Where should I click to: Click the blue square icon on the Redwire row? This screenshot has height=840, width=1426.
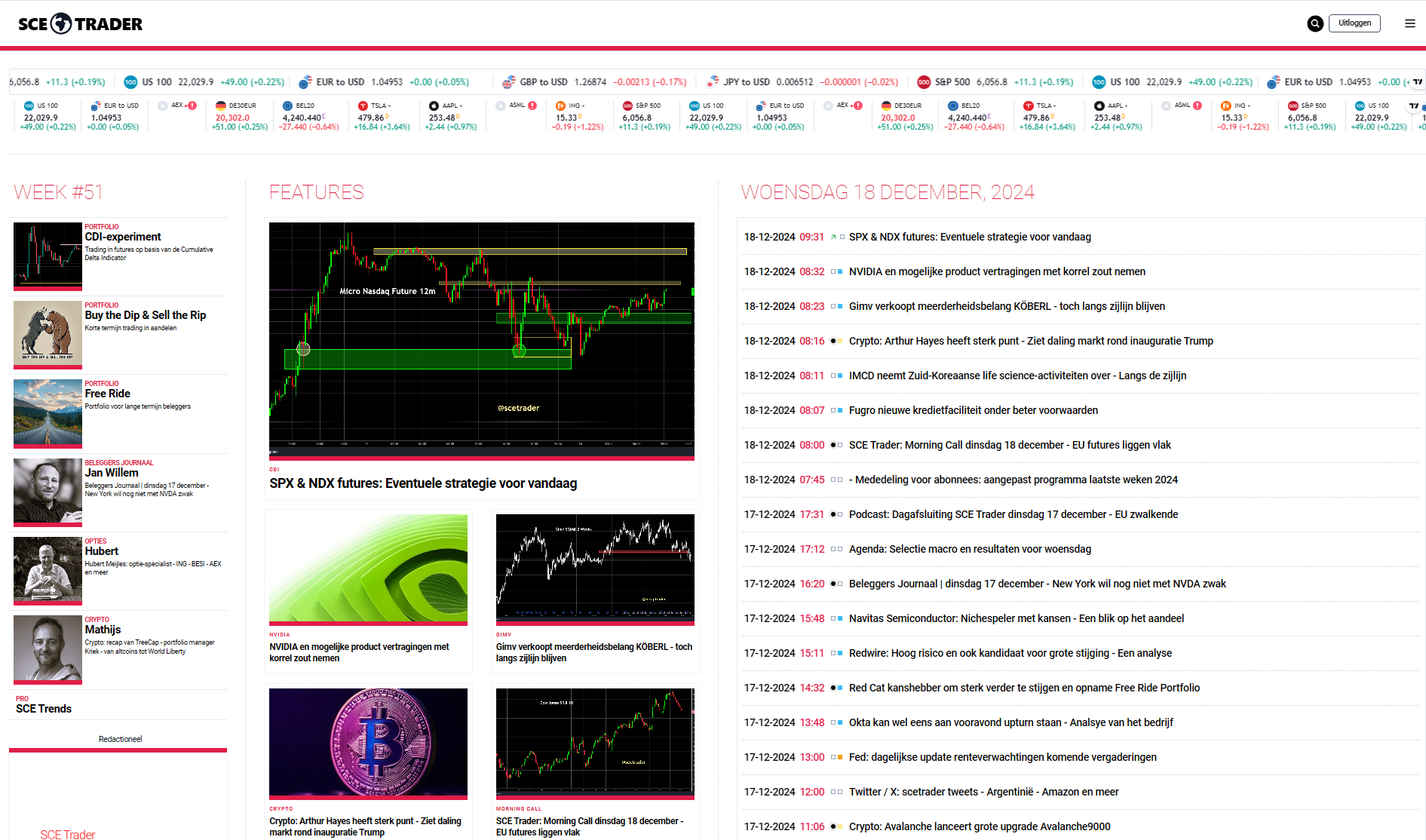tap(840, 653)
